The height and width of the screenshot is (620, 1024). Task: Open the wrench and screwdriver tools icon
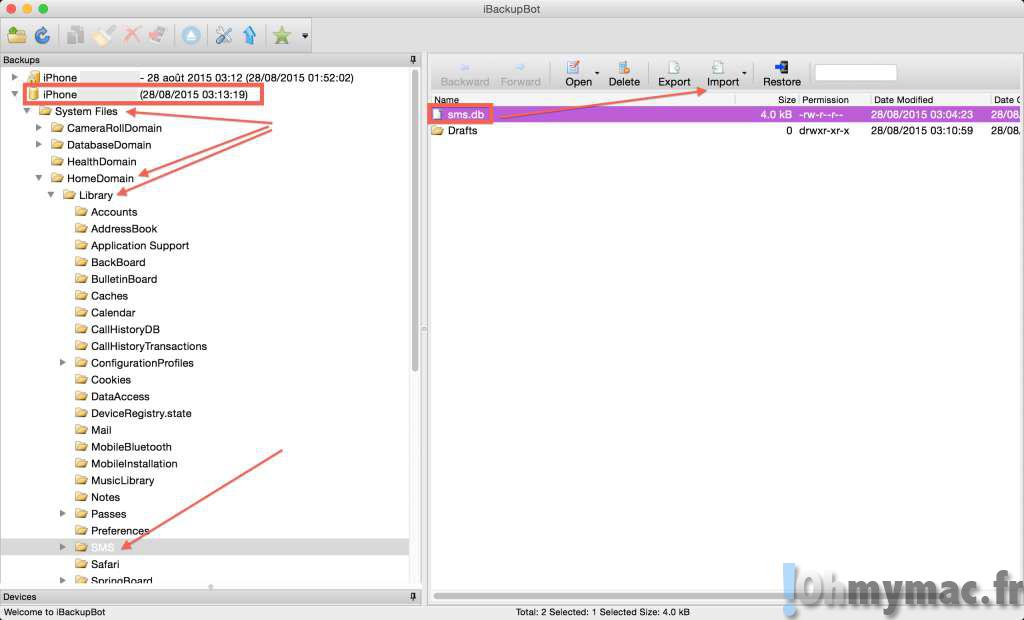coord(223,35)
